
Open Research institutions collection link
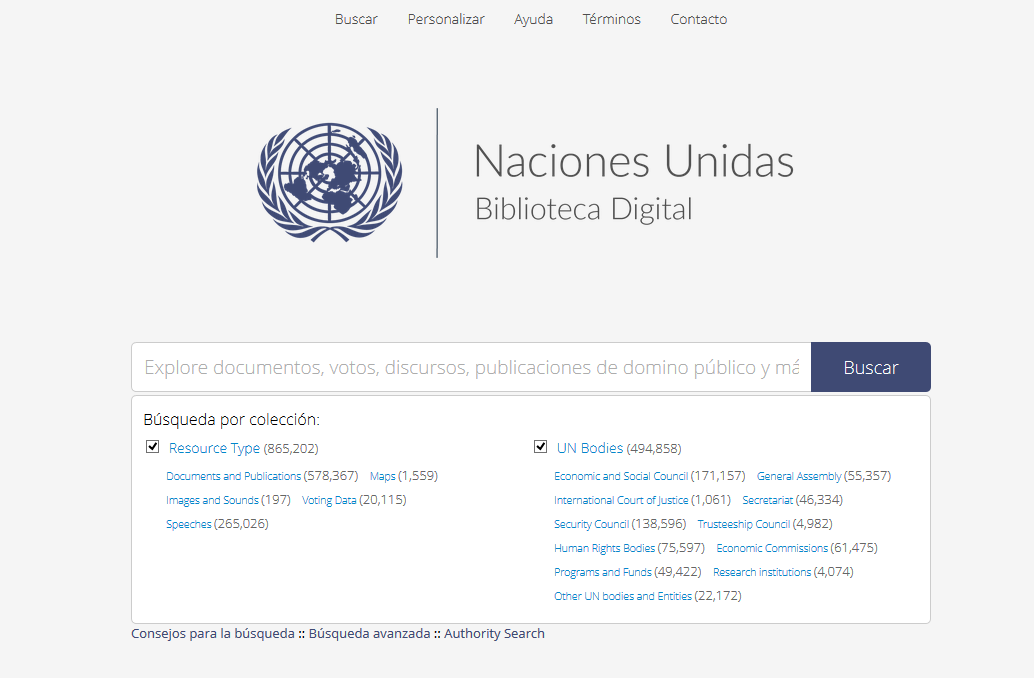pos(762,572)
